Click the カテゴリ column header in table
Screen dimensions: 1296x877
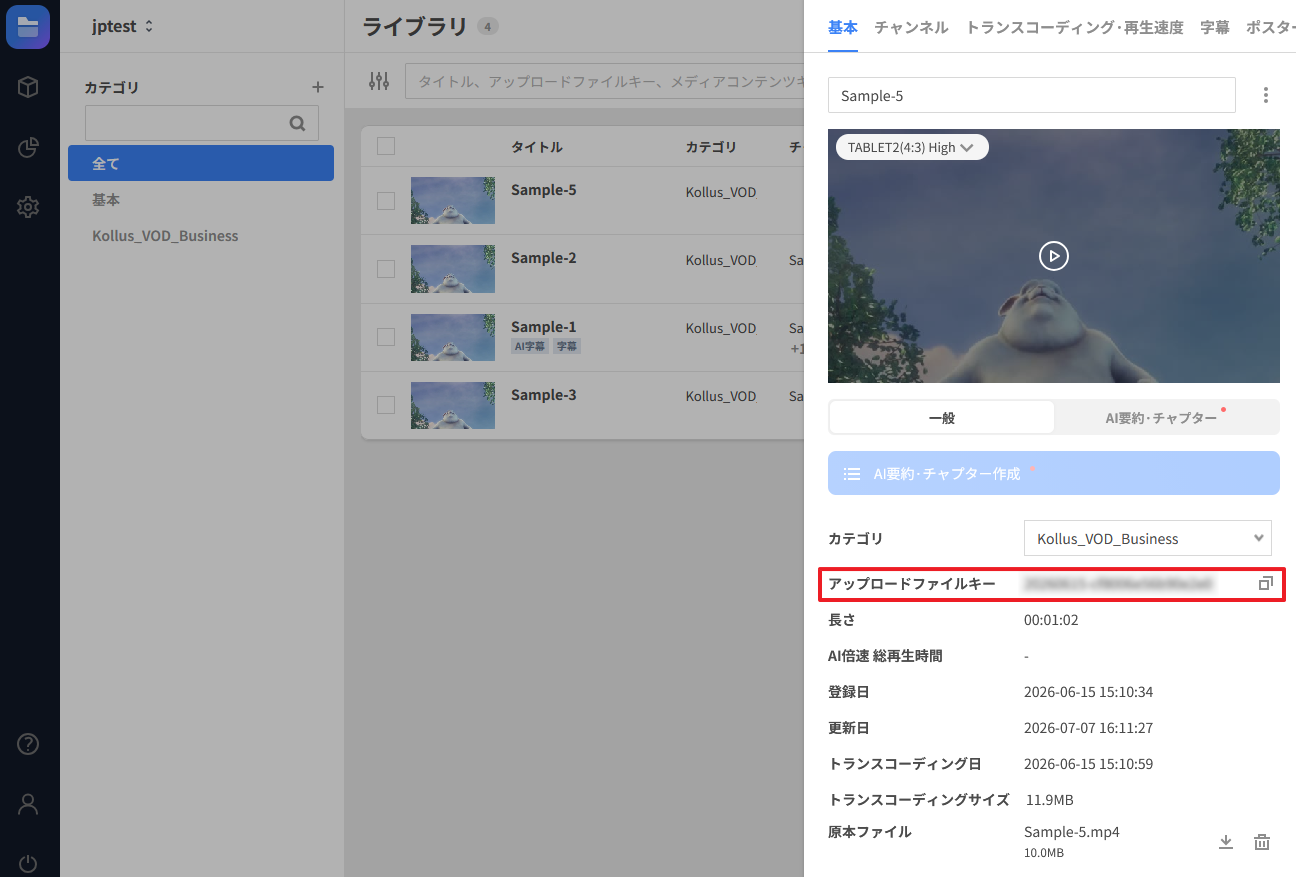click(711, 147)
